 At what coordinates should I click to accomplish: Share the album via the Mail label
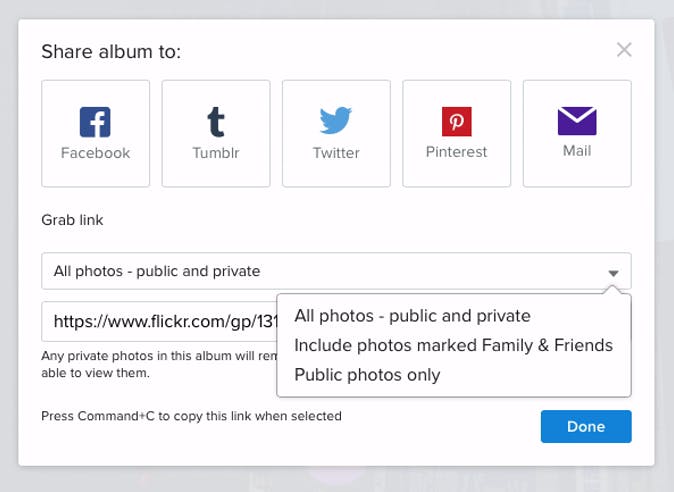(x=577, y=151)
